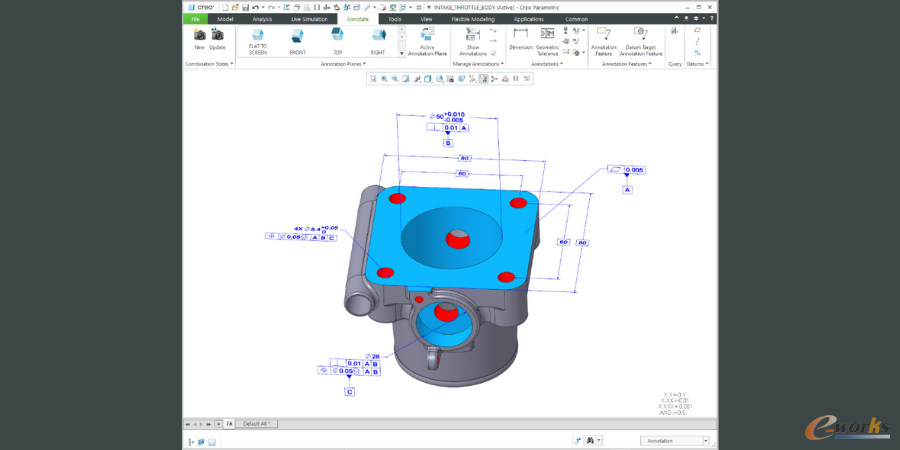Expand Annotation Features group menu

tap(627, 64)
